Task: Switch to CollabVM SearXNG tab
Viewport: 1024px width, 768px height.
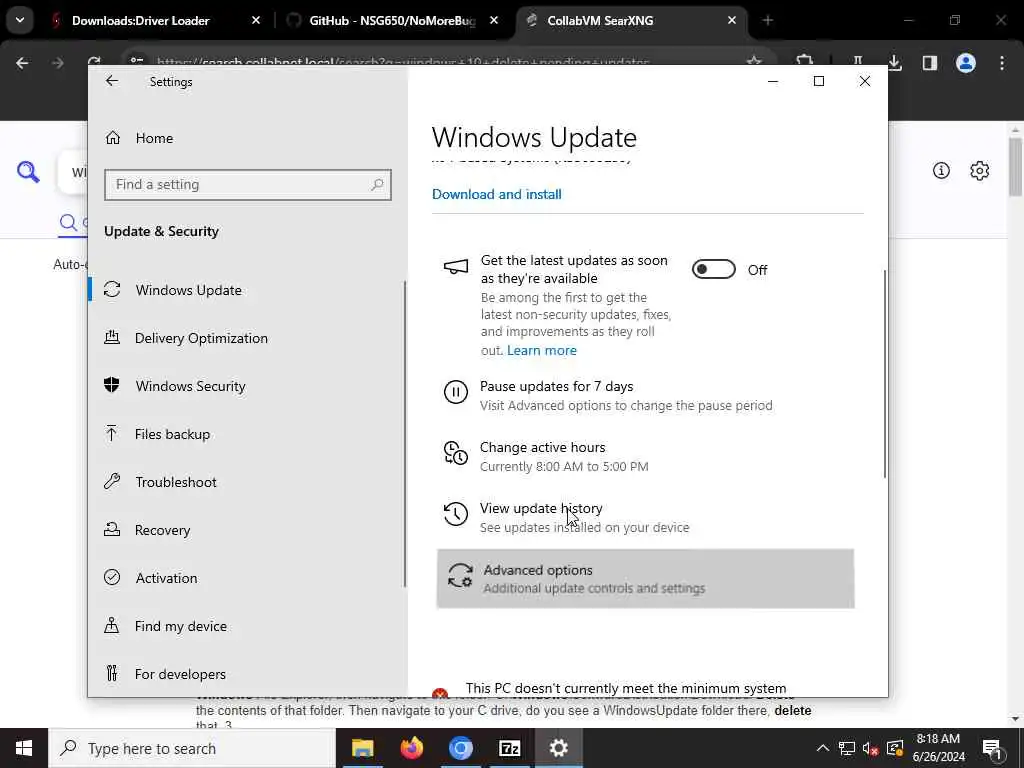Action: pyautogui.click(x=600, y=20)
